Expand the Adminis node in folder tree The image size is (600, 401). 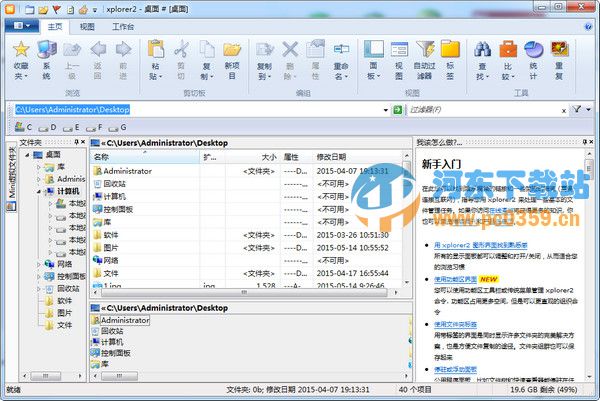39,179
